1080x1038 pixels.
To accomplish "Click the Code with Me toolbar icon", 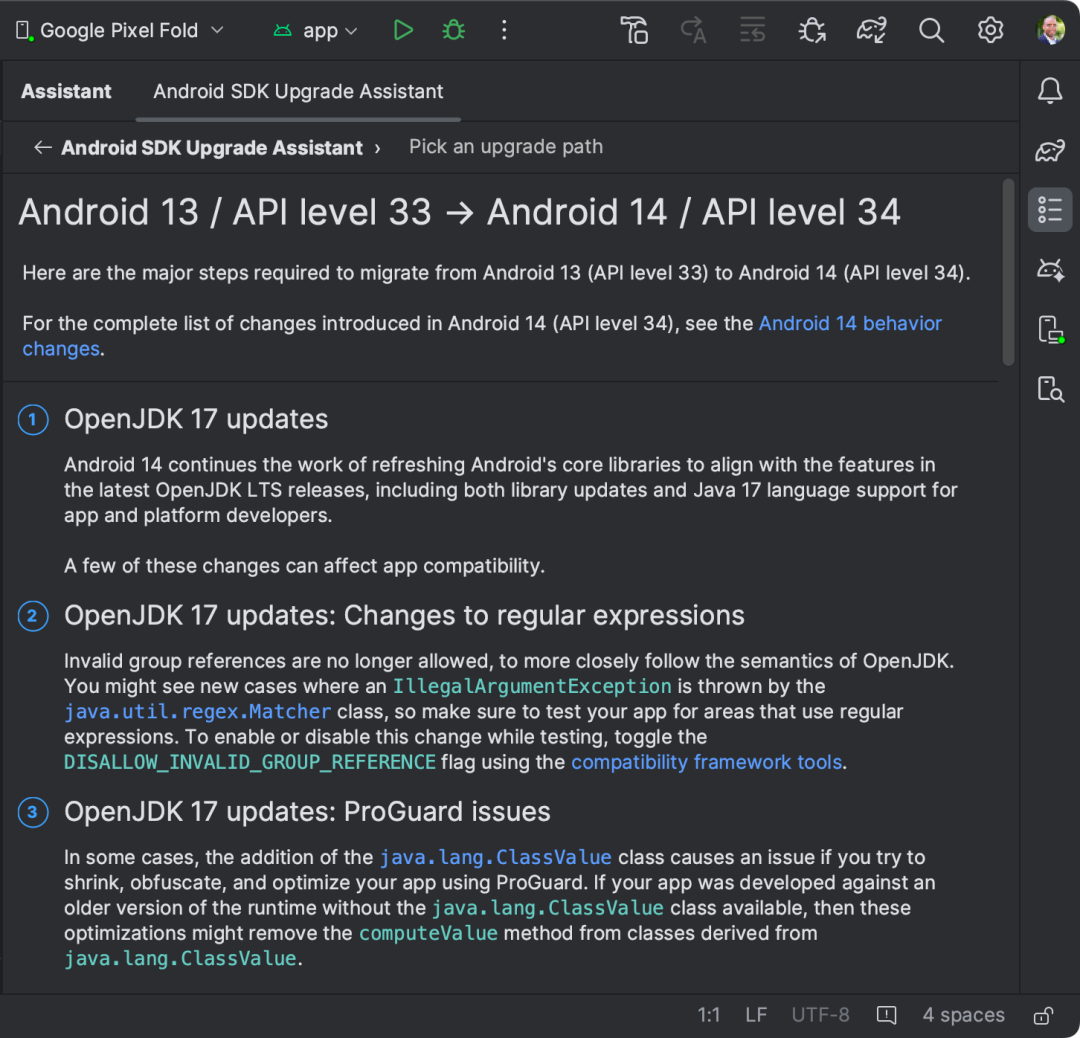I will coord(634,30).
